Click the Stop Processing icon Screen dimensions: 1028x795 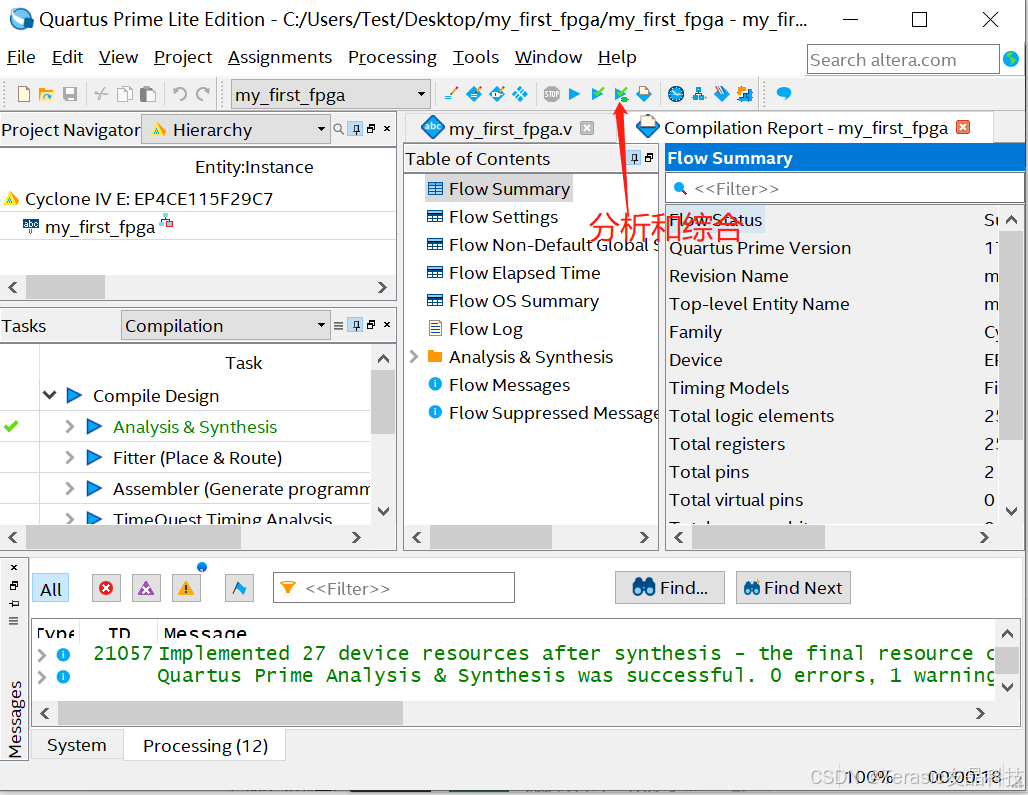pos(551,94)
